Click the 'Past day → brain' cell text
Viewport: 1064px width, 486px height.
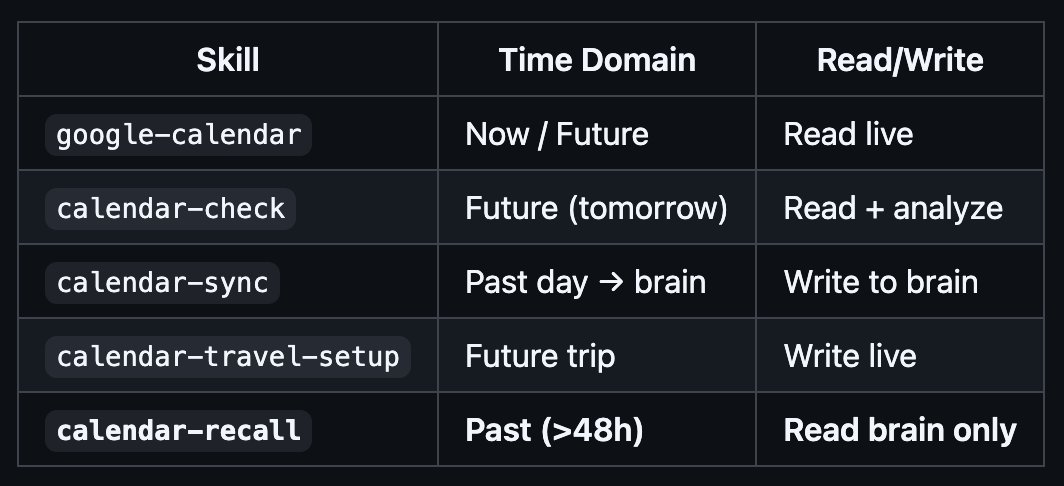pyautogui.click(x=586, y=282)
